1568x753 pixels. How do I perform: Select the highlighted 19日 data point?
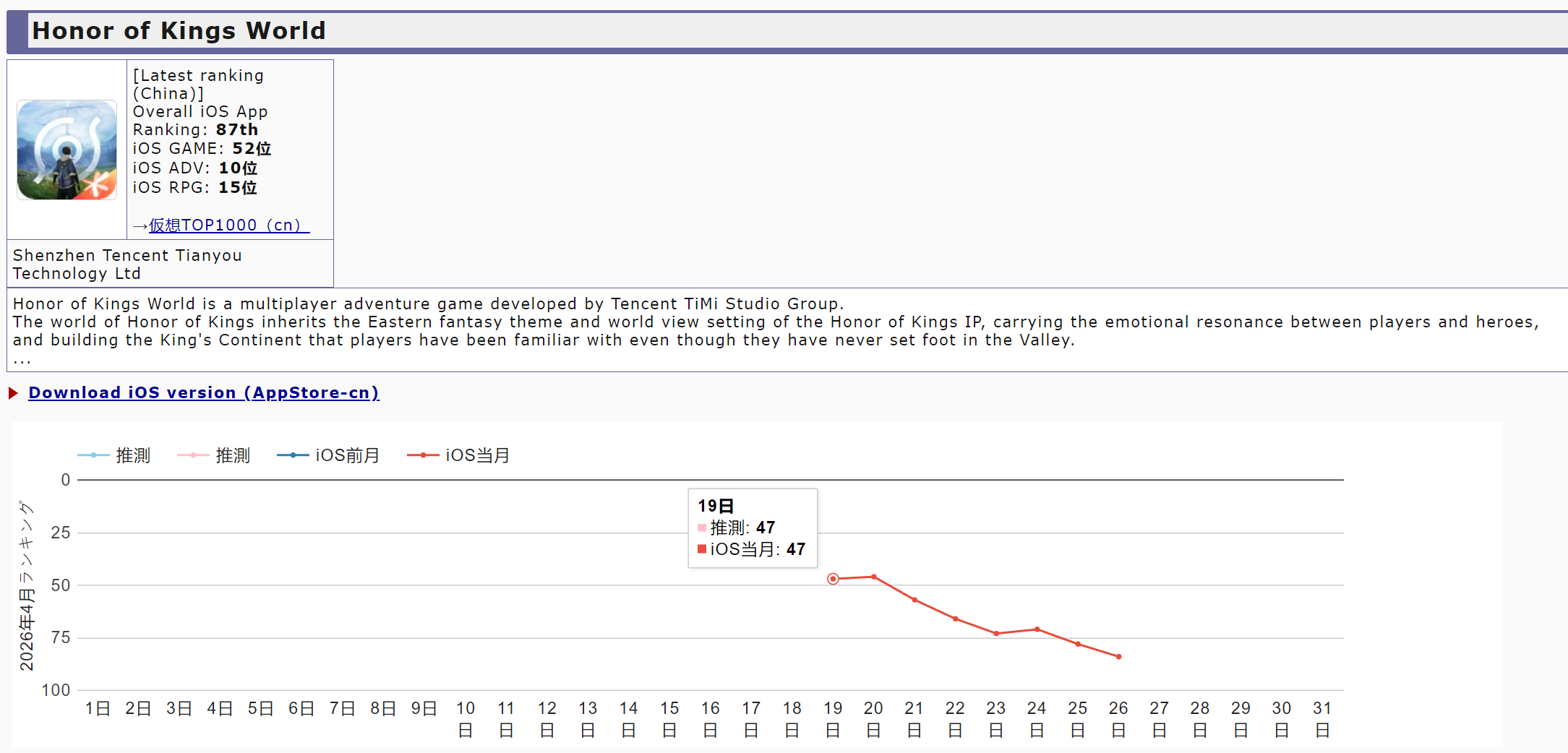click(x=833, y=579)
